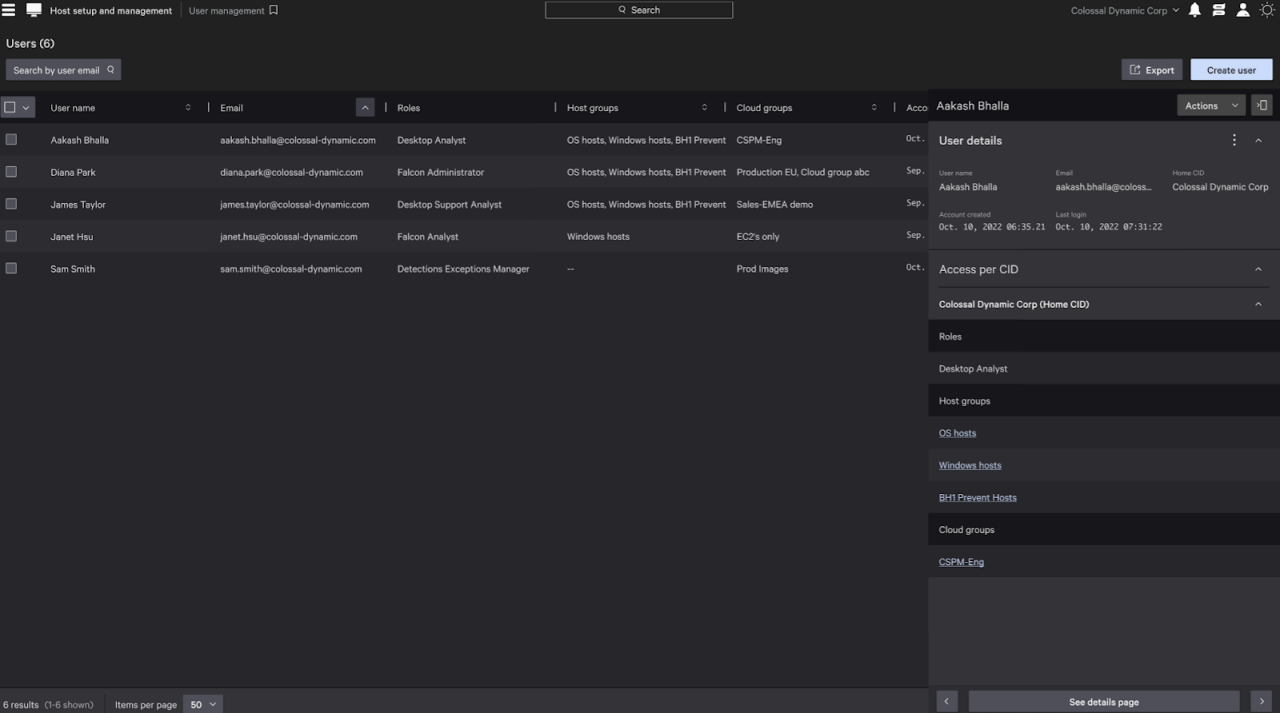The height and width of the screenshot is (713, 1280).
Task: Click the Export button
Action: point(1152,70)
